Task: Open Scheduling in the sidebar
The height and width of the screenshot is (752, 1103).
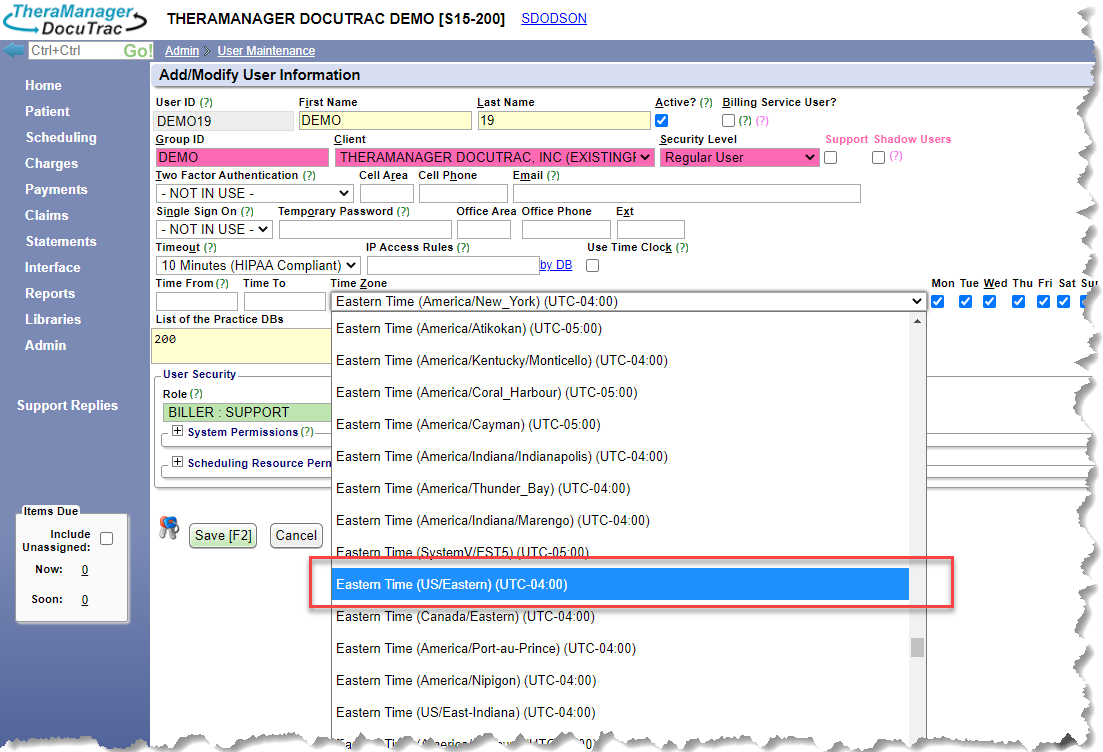Action: (x=61, y=137)
